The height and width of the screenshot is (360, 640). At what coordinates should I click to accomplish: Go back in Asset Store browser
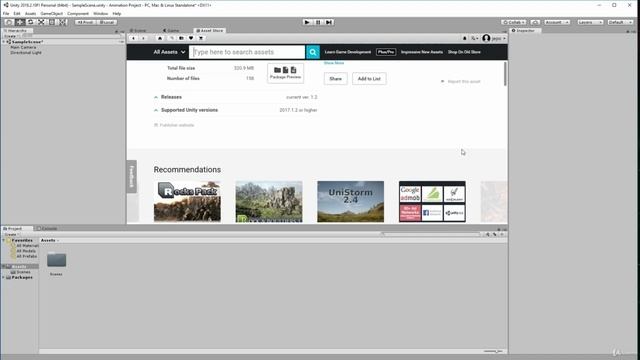[x=133, y=38]
